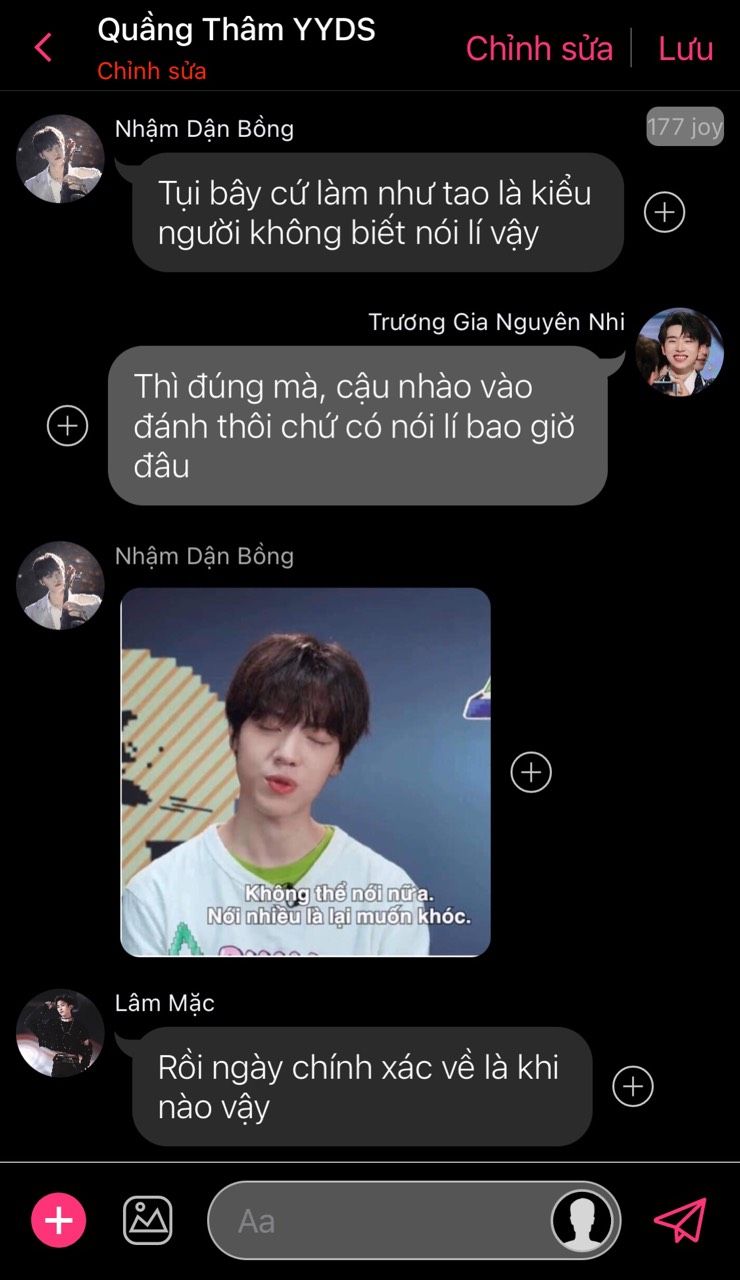Select the "Rồi ngày chính xác về" message bubble
The width and height of the screenshot is (740, 1280).
tap(362, 1087)
